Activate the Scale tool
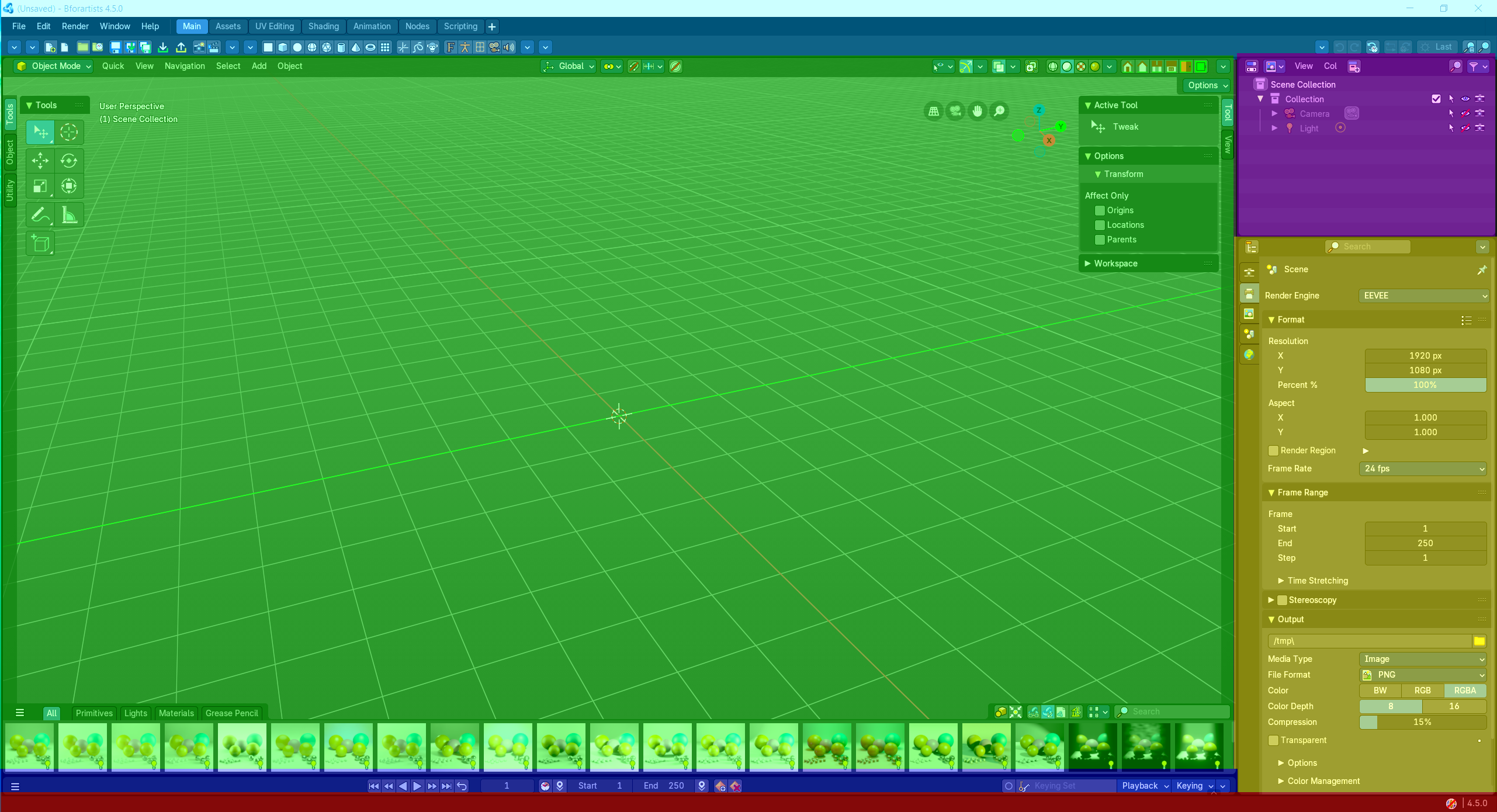 (40, 186)
